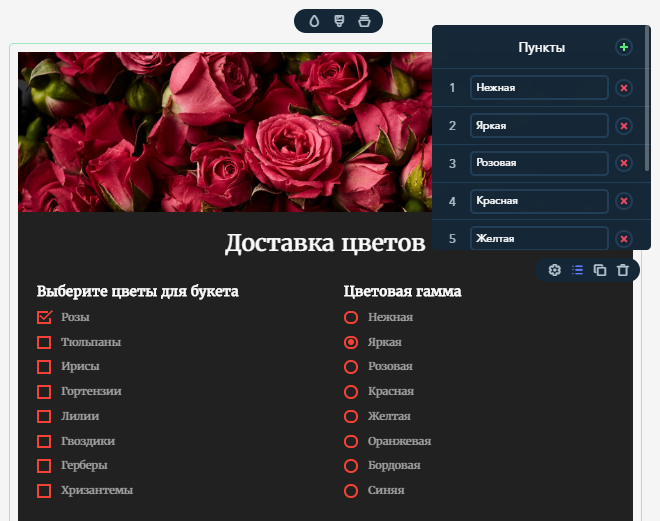Toggle the items list icon

pos(578,270)
